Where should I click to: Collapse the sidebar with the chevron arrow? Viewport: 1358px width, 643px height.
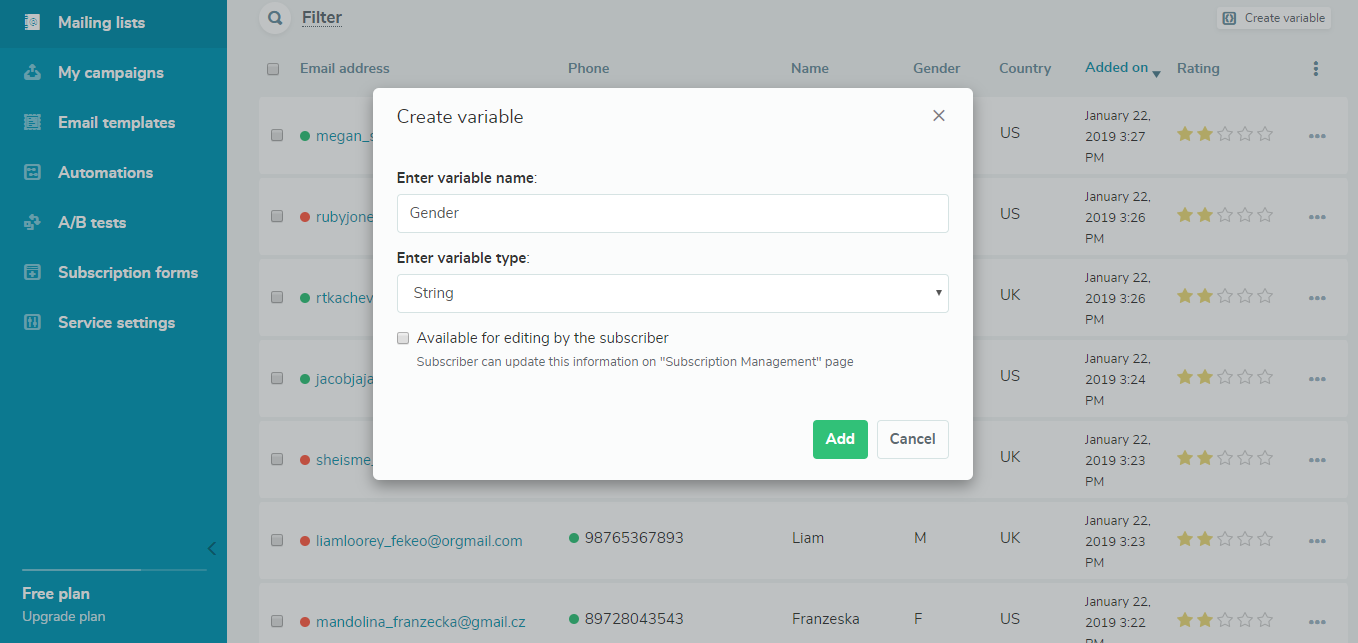[x=211, y=548]
